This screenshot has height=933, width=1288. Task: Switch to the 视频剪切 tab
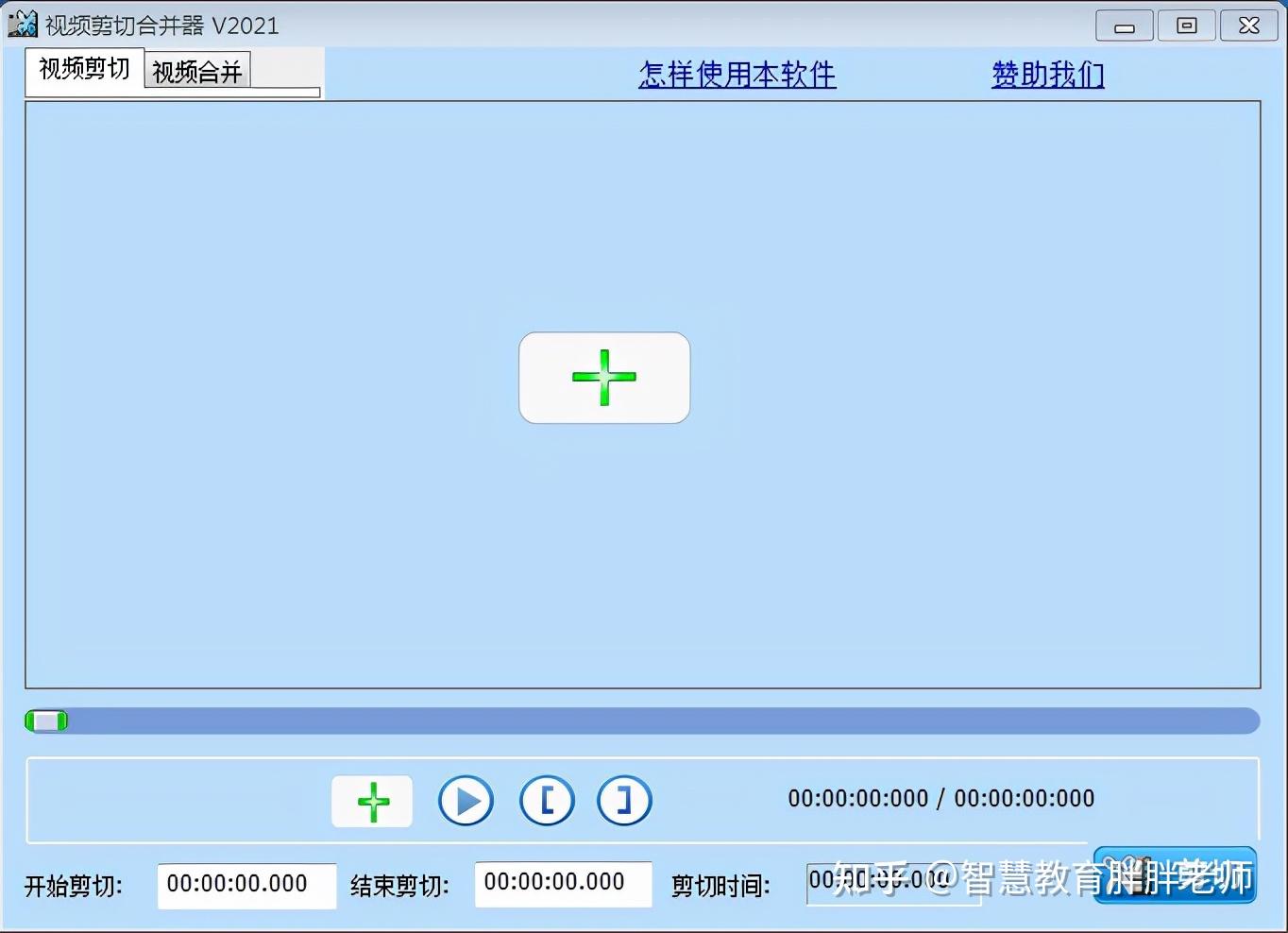[x=84, y=69]
